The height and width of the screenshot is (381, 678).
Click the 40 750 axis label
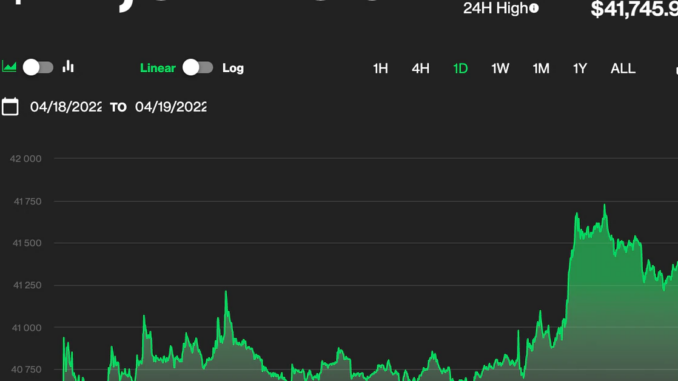coord(26,370)
